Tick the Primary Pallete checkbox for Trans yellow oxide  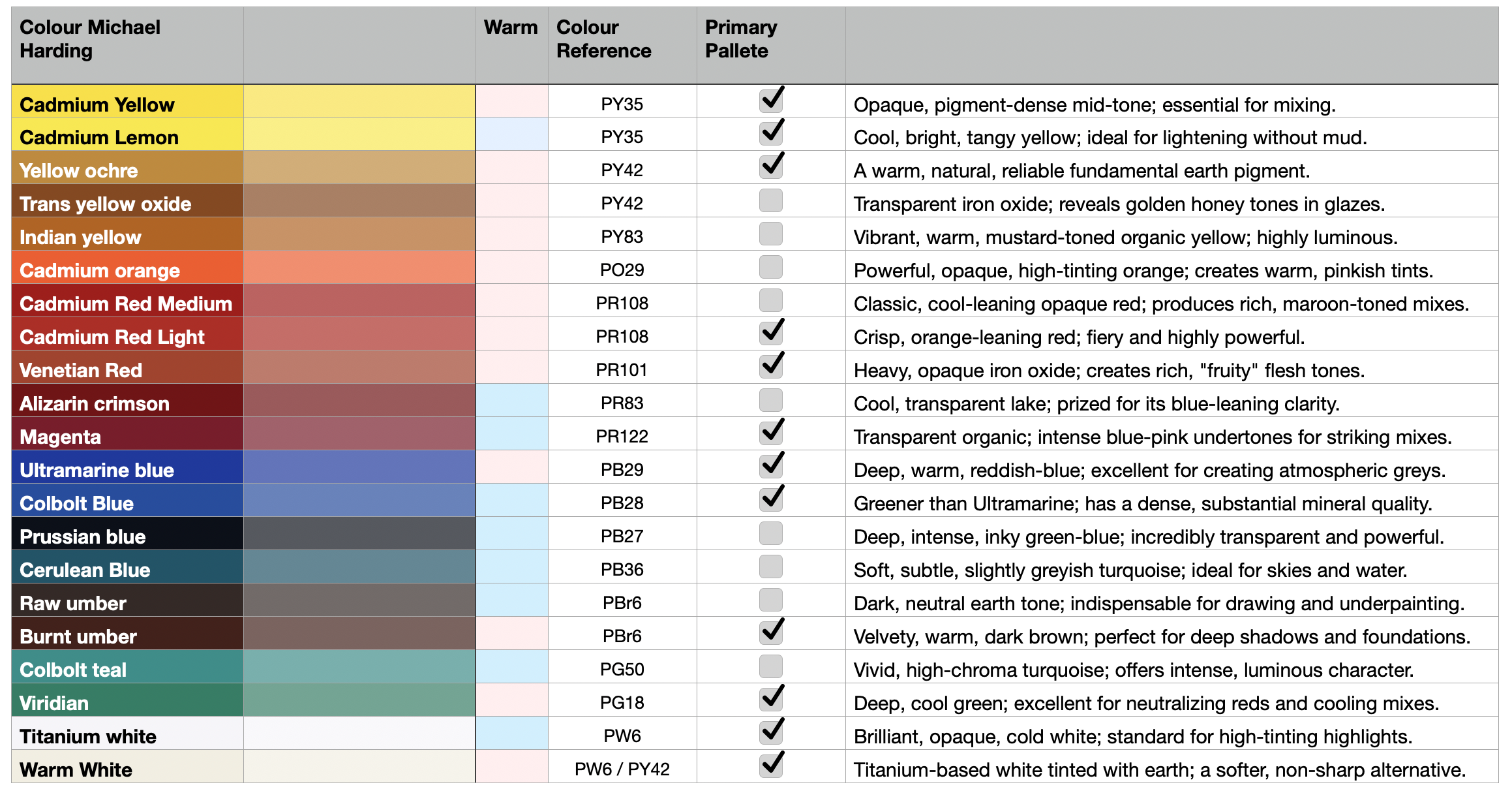pyautogui.click(x=771, y=200)
